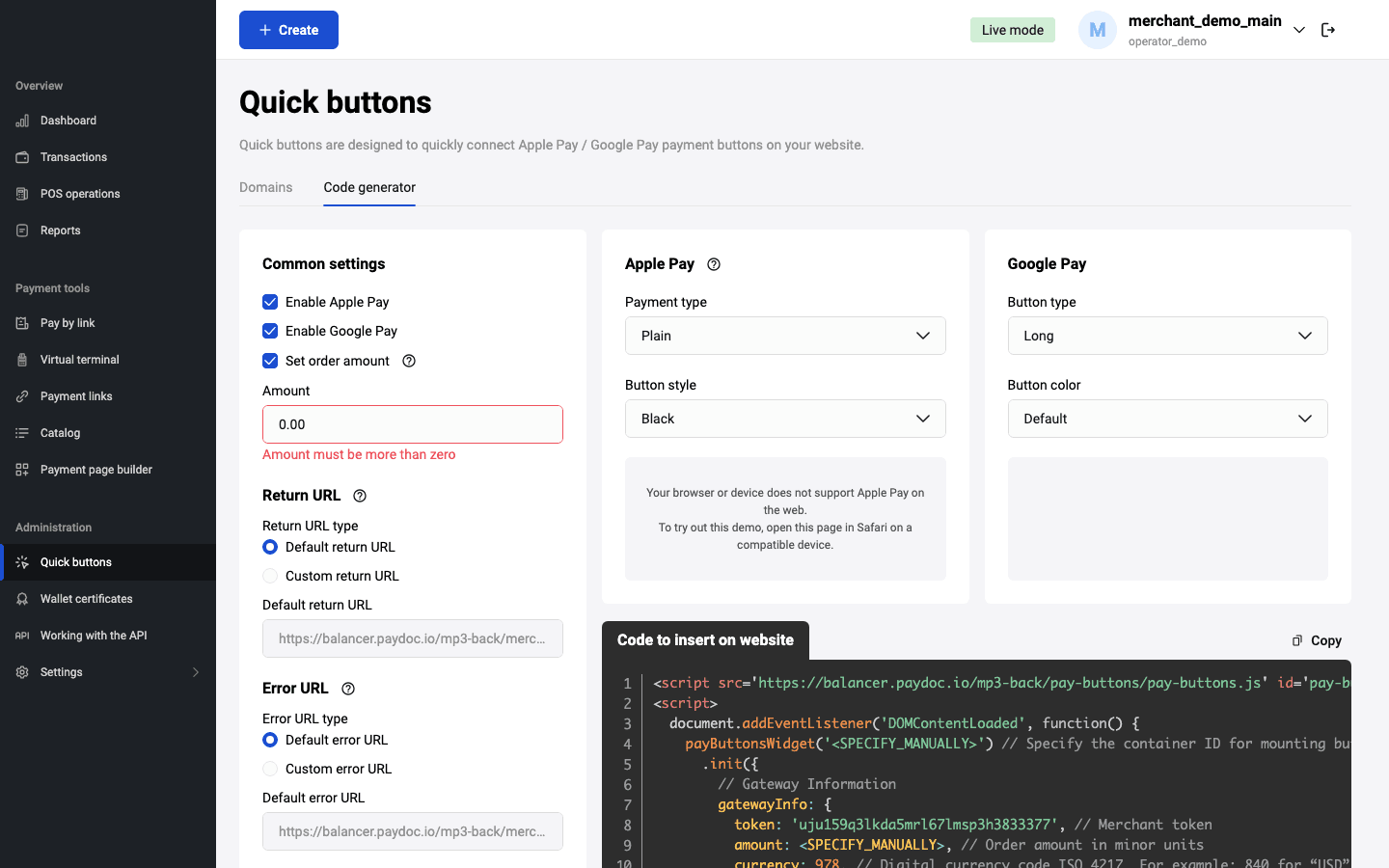Screen dimensions: 1389x868
Task: Click the 'Amount must be more than zero' message
Action: click(359, 454)
